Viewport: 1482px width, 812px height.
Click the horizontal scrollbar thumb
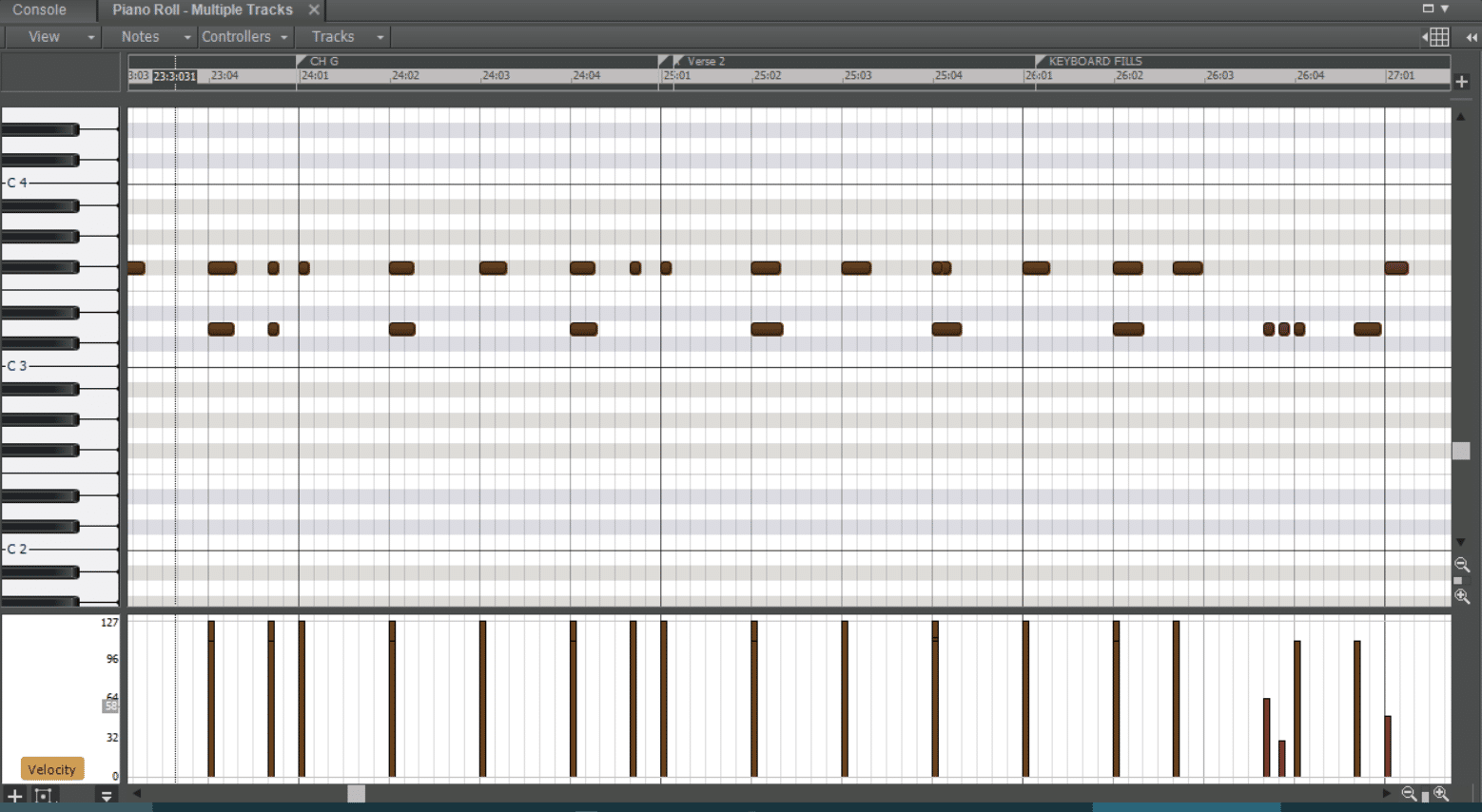point(356,793)
